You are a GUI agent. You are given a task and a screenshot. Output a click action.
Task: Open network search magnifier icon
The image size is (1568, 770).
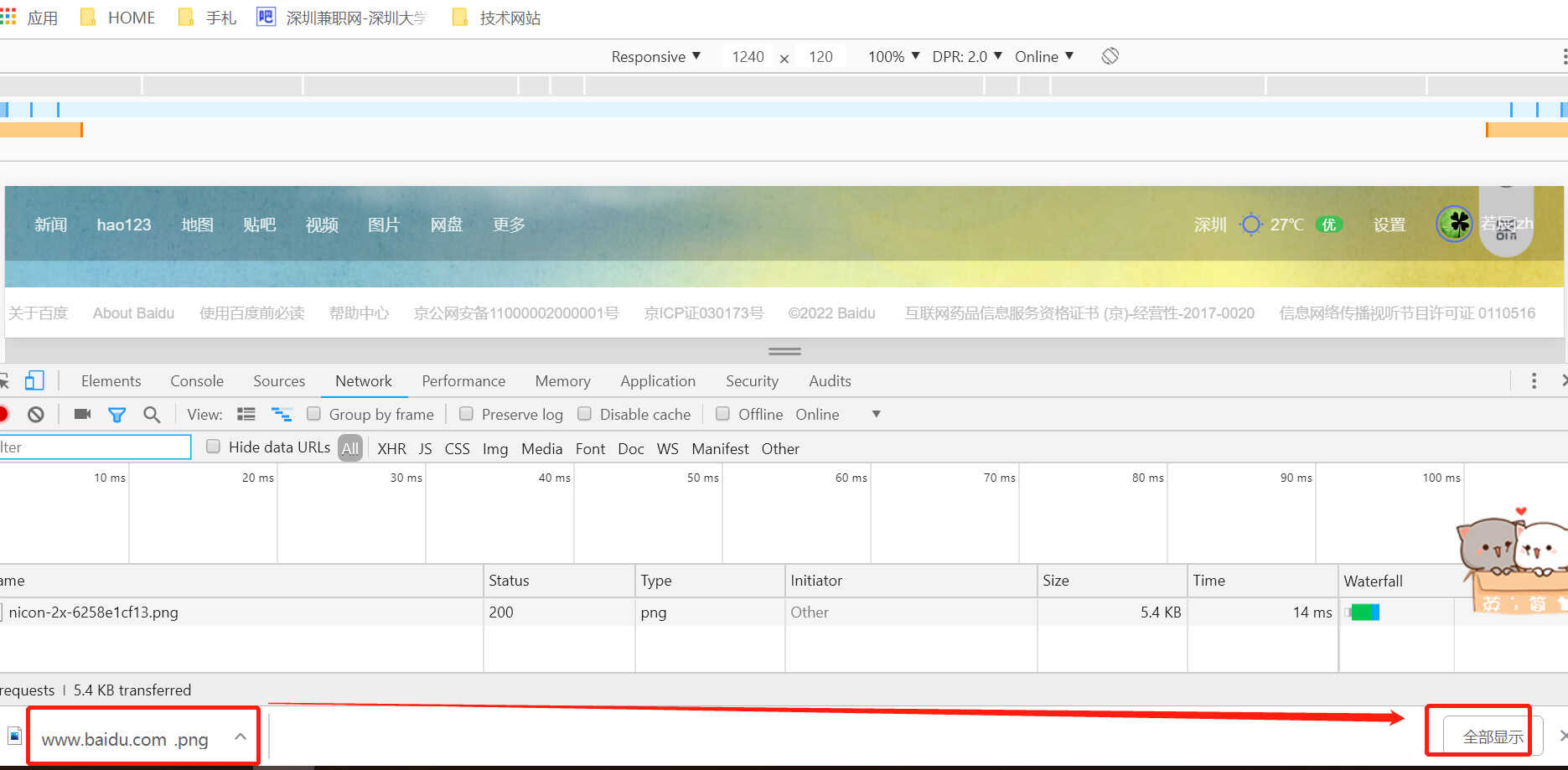click(x=152, y=415)
